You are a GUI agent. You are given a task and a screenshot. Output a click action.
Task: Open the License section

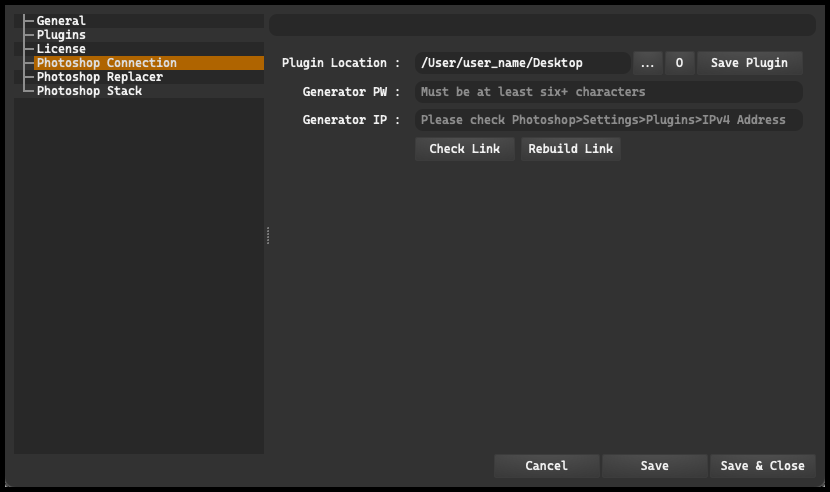click(x=61, y=49)
